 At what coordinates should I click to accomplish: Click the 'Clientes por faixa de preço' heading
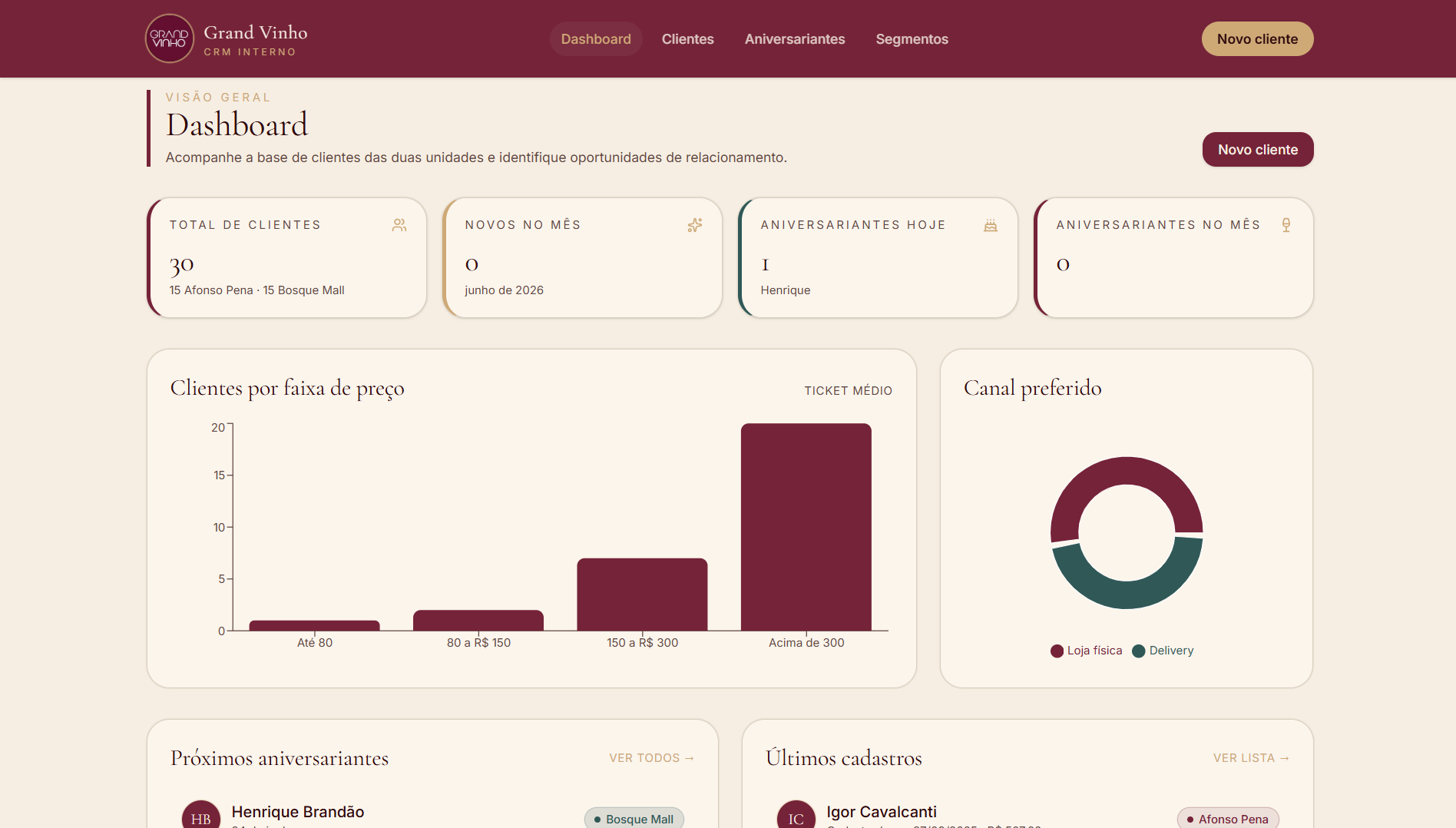pyautogui.click(x=287, y=389)
